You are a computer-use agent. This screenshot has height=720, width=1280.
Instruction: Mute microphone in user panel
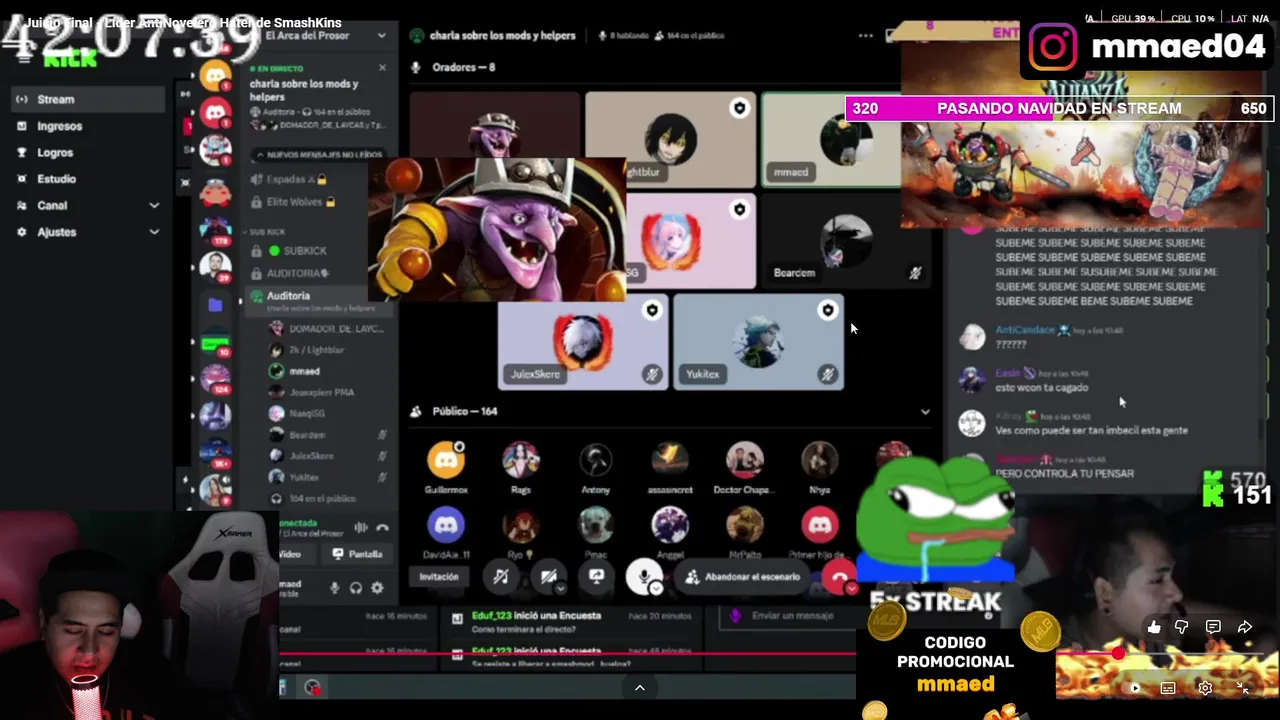335,588
